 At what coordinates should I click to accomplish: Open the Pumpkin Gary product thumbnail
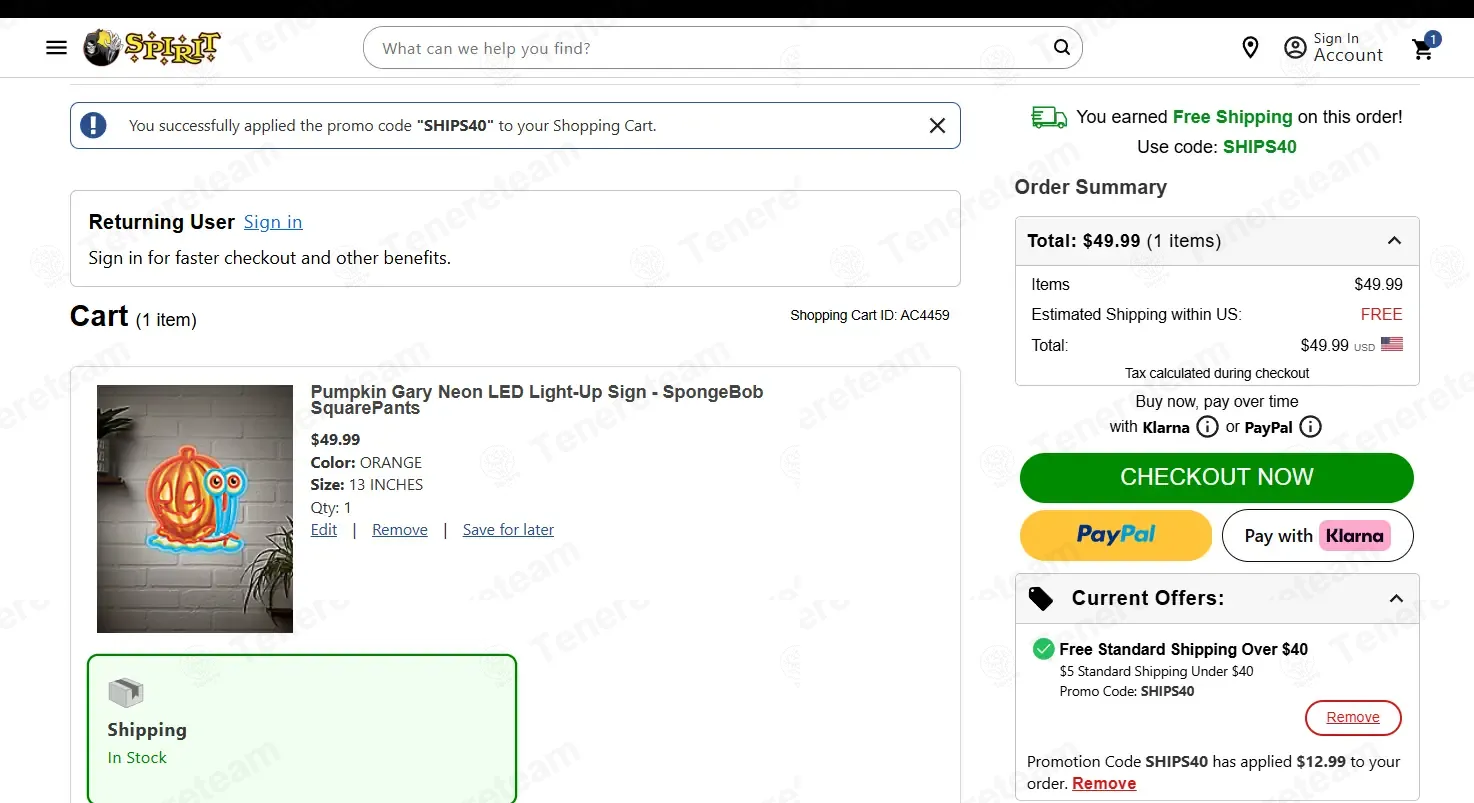point(195,509)
